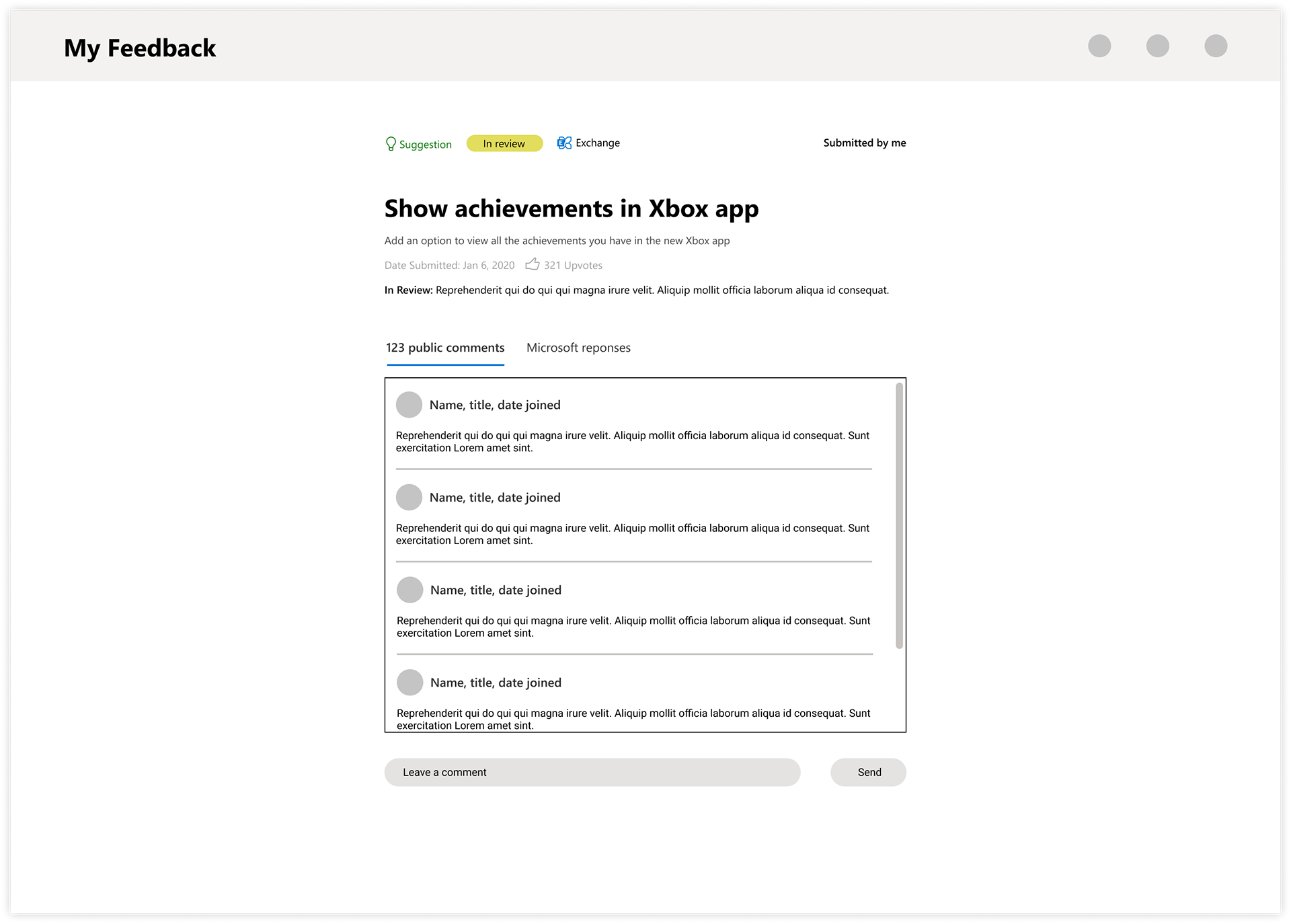Viewport: 1291px width, 924px height.
Task: Click the Exchange product icon
Action: pyautogui.click(x=564, y=143)
